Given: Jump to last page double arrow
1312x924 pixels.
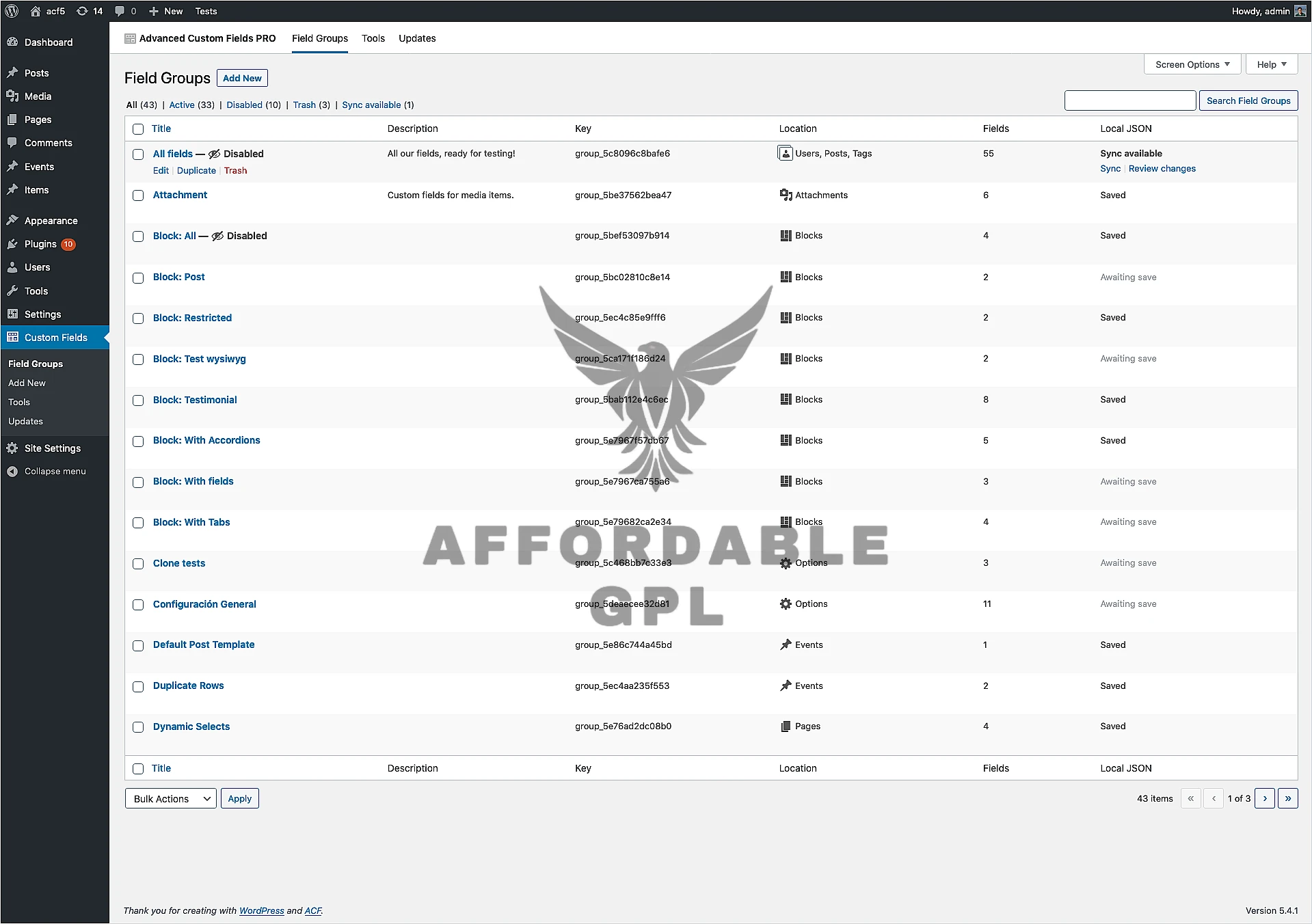Looking at the screenshot, I should pyautogui.click(x=1287, y=798).
